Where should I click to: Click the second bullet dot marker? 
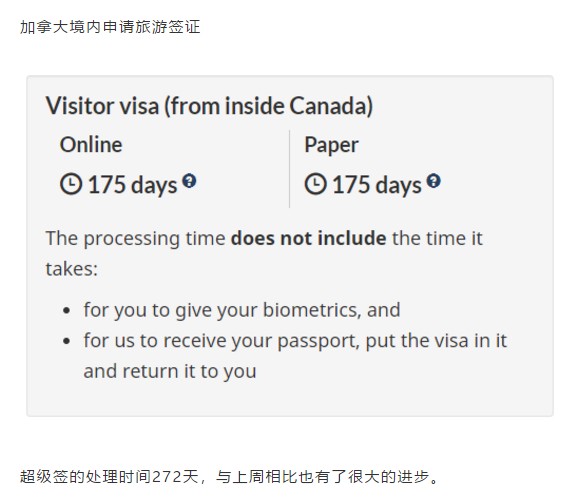[66, 341]
